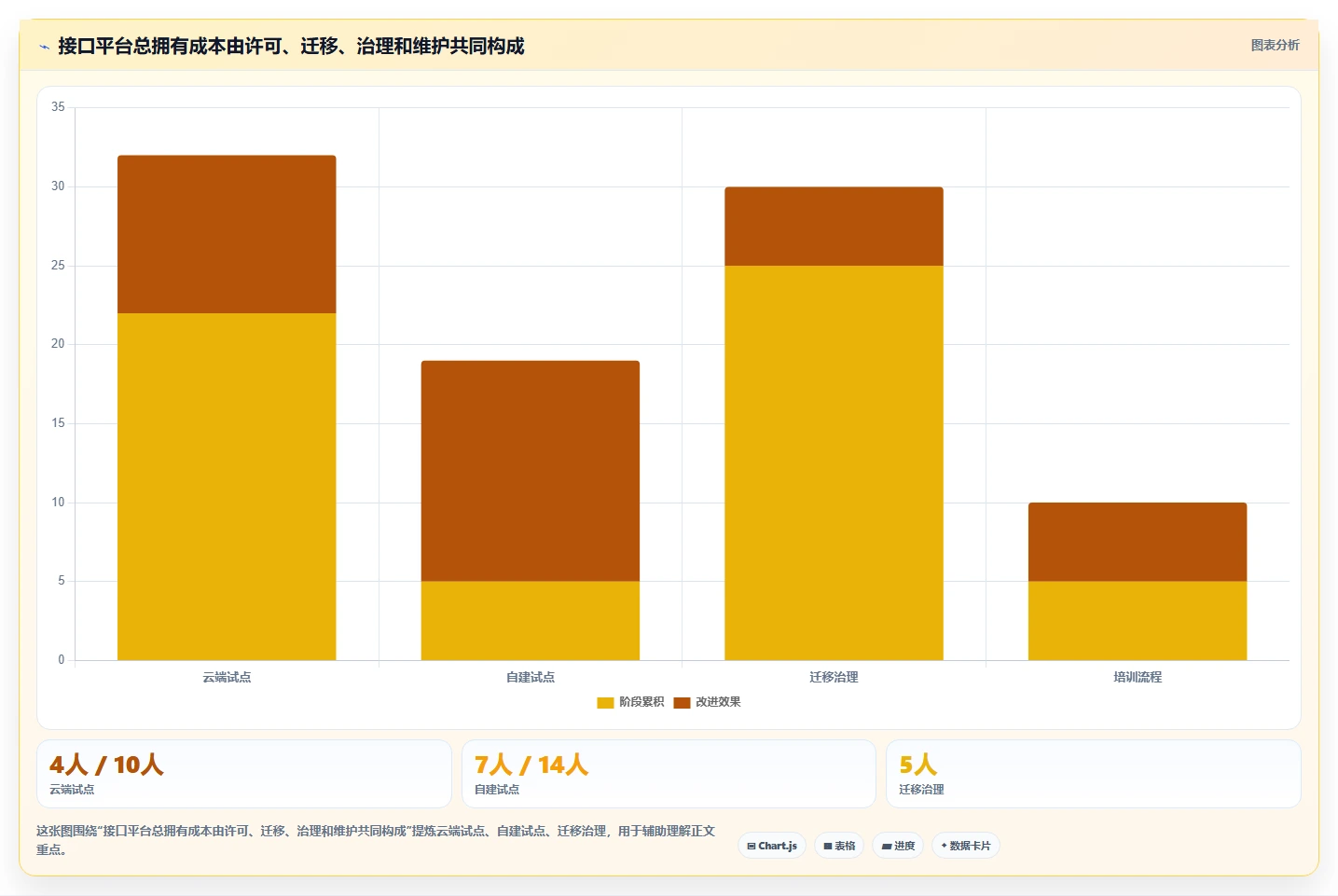Click the 阶段累积 legend label text

click(641, 702)
